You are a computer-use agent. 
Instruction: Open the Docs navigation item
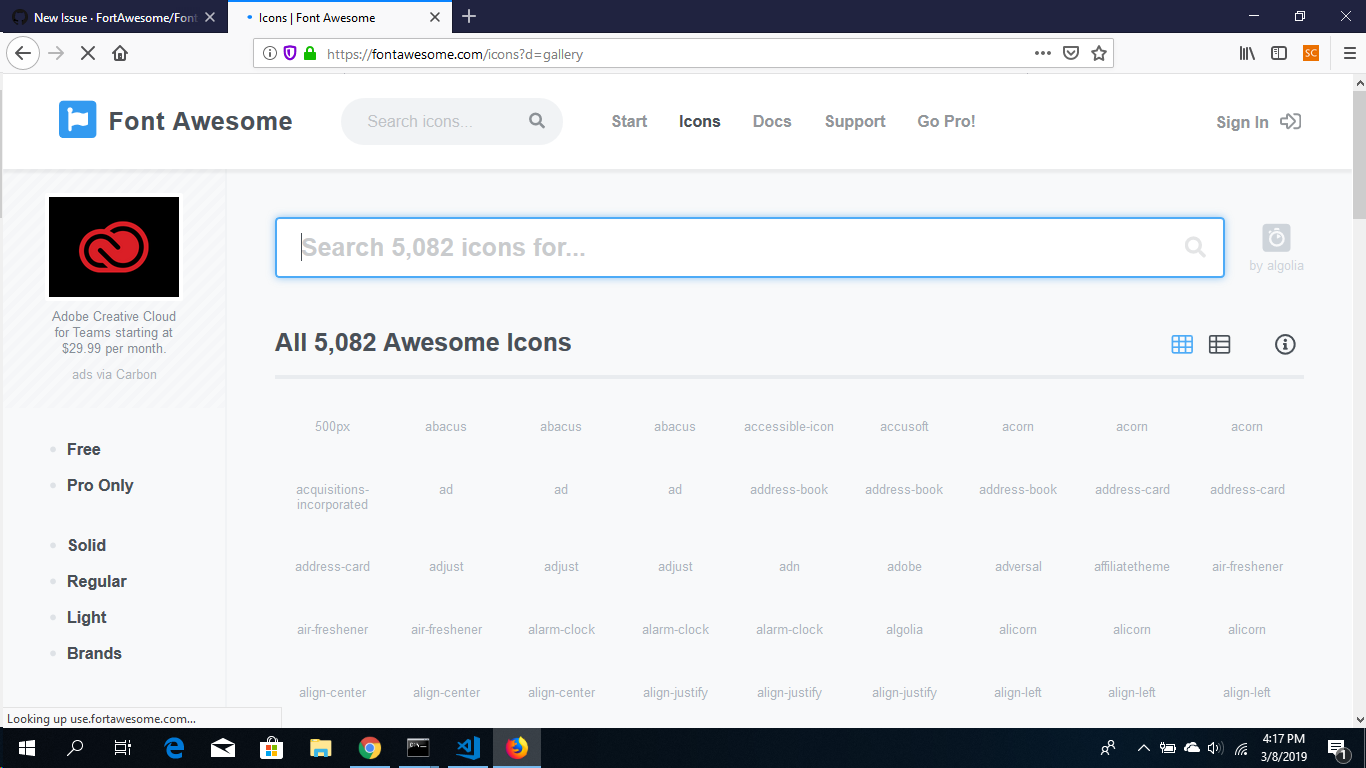pyautogui.click(x=772, y=120)
